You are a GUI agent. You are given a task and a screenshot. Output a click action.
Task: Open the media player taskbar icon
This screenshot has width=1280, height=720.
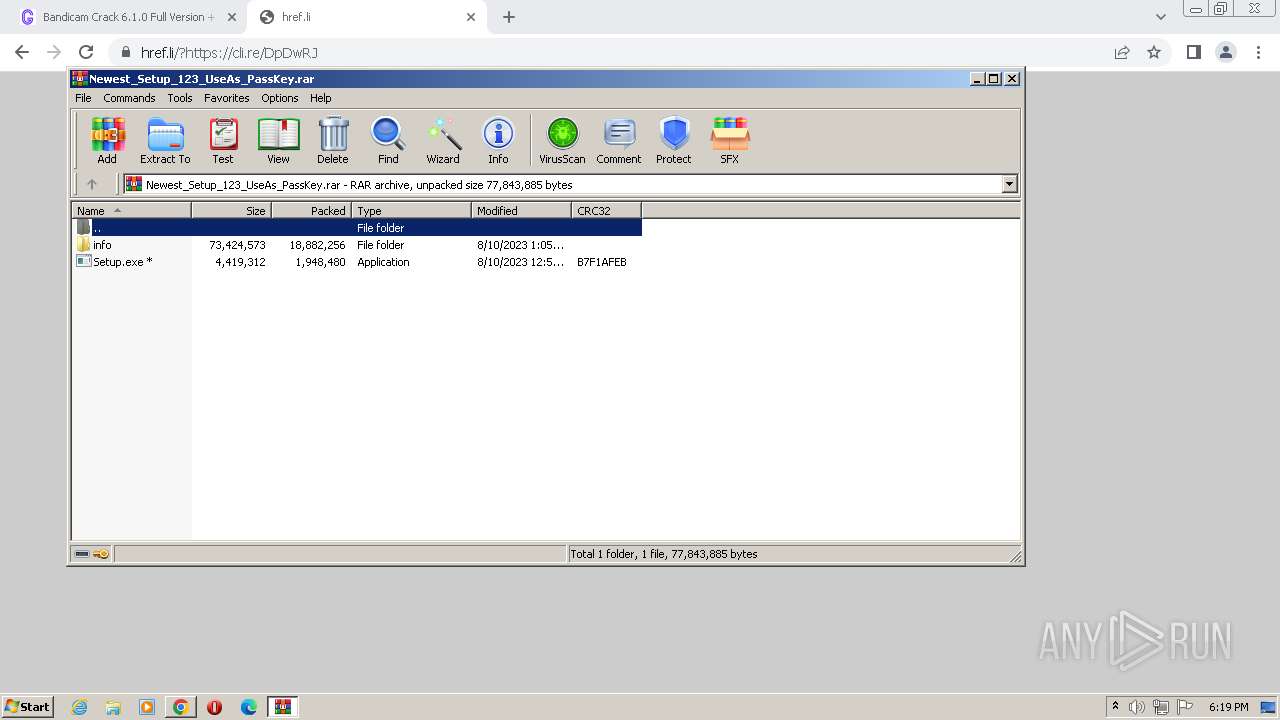pos(147,707)
